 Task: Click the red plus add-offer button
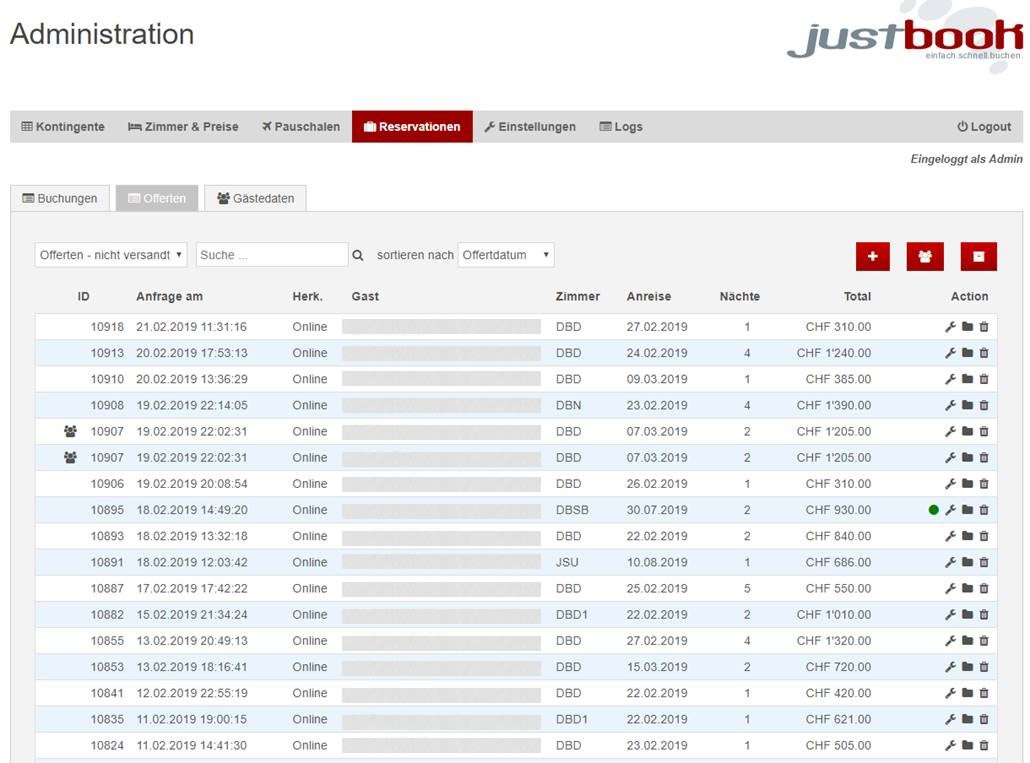(x=872, y=256)
